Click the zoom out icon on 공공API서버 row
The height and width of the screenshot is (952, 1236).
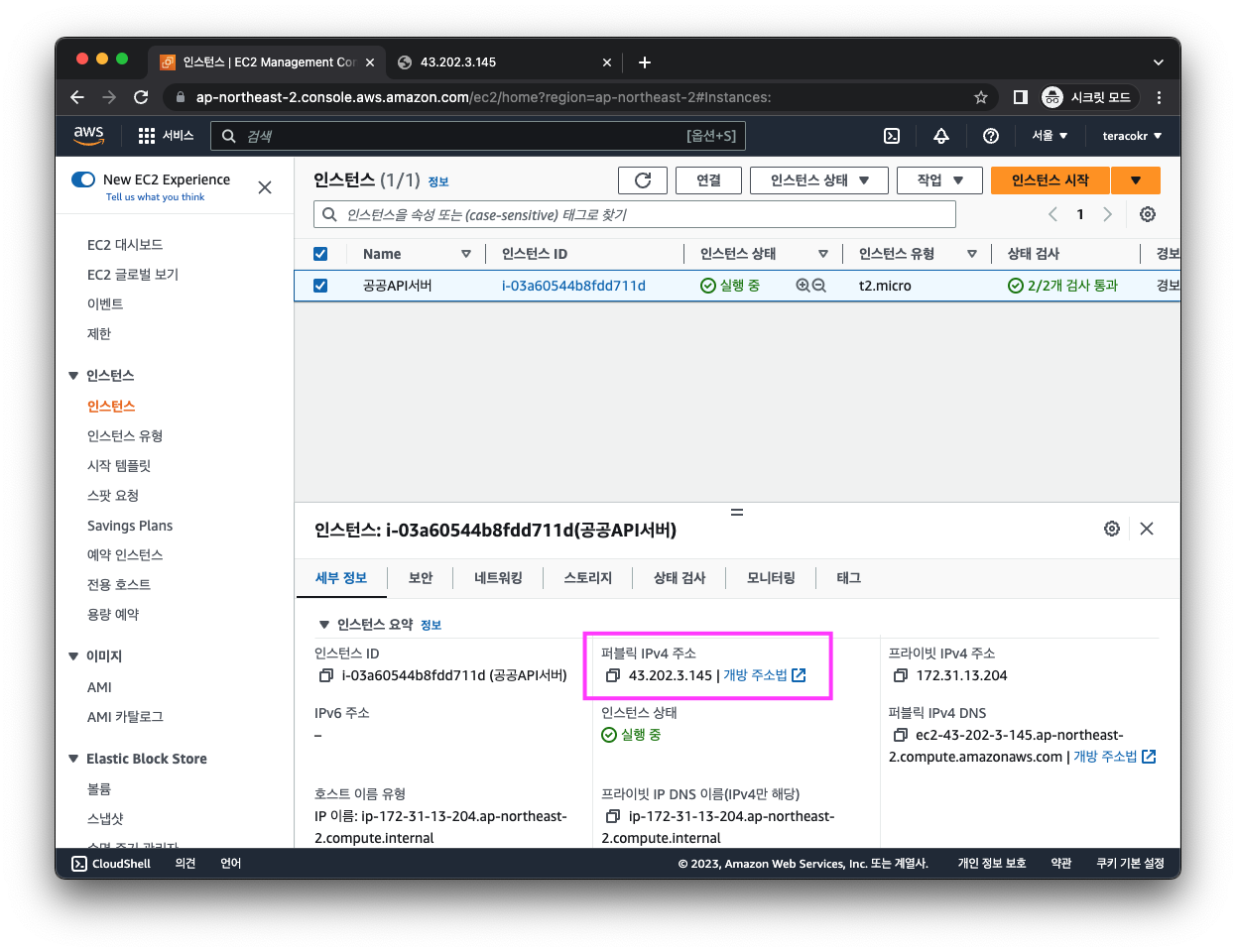819,286
